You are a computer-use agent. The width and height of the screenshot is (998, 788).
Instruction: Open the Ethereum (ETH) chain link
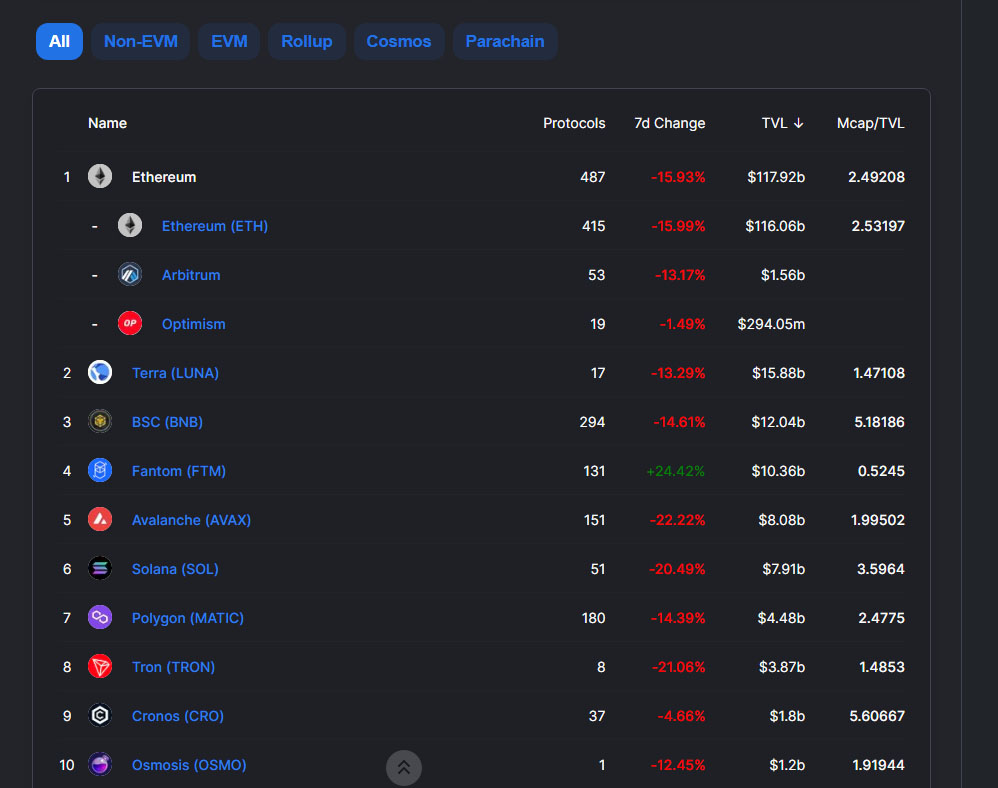215,226
